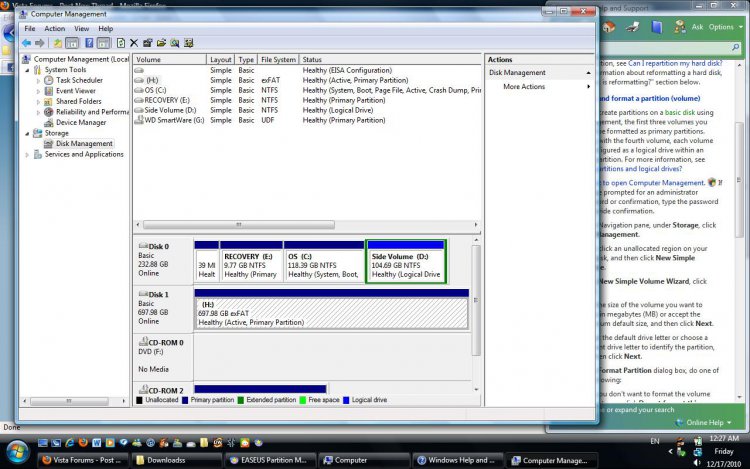750x469 pixels.
Task: Select the OS (C:) partition block on Disk 0
Action: [324, 262]
